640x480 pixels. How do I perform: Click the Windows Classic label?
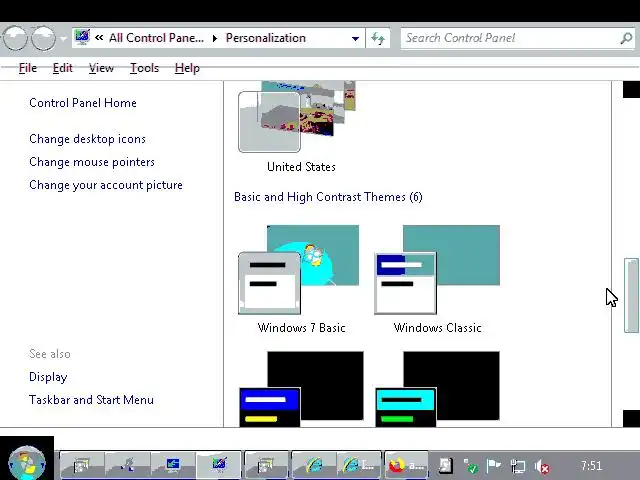(438, 328)
